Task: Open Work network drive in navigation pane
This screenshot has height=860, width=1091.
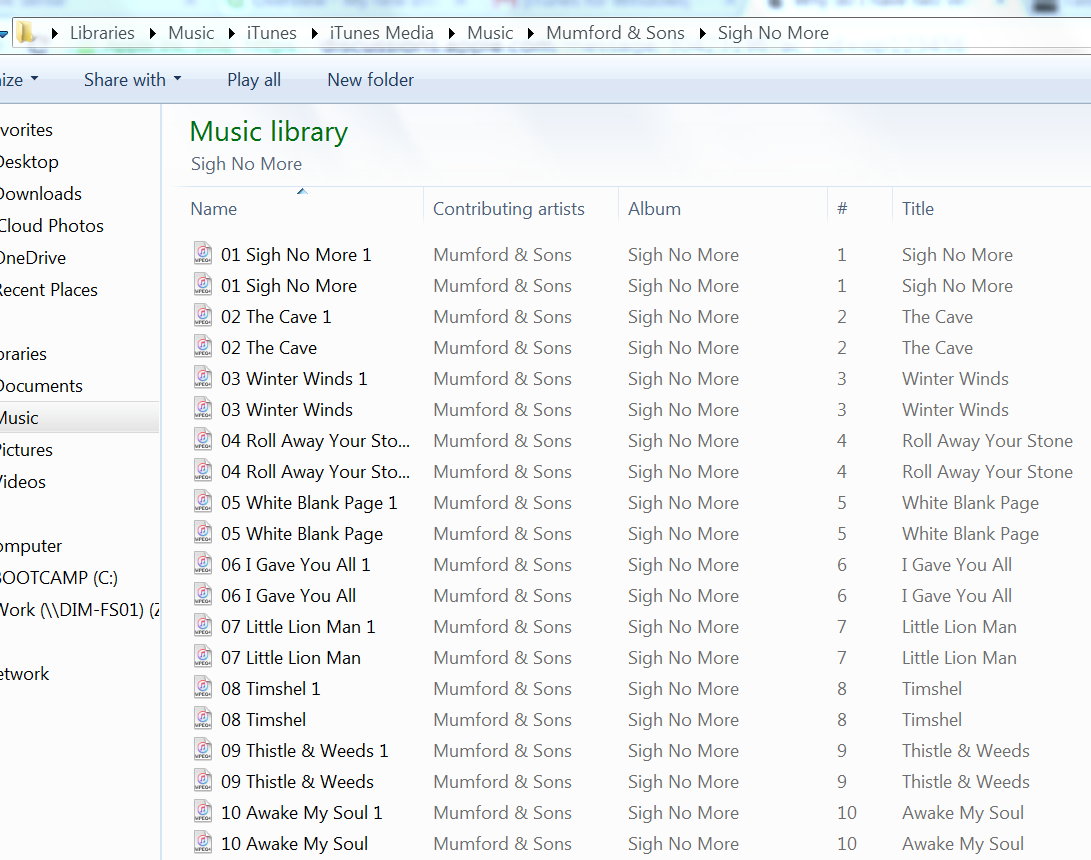Action: click(79, 610)
